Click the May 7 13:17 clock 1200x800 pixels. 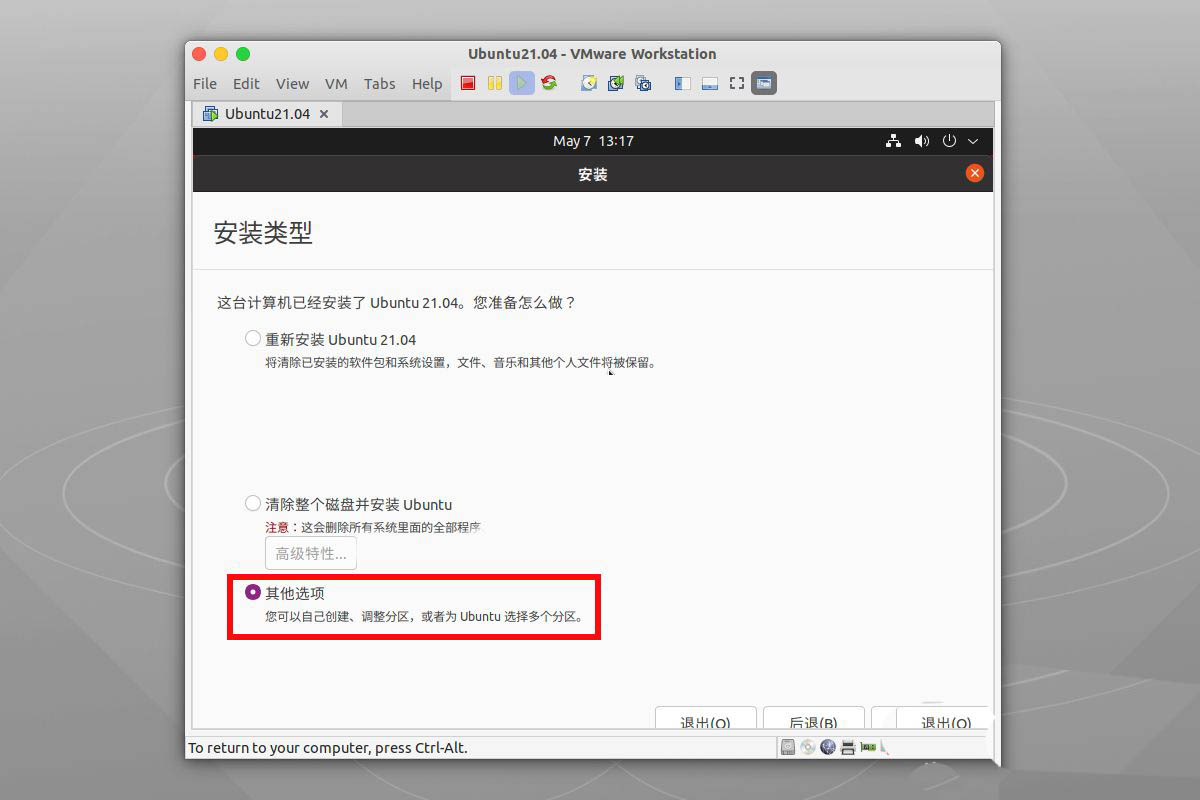click(594, 141)
